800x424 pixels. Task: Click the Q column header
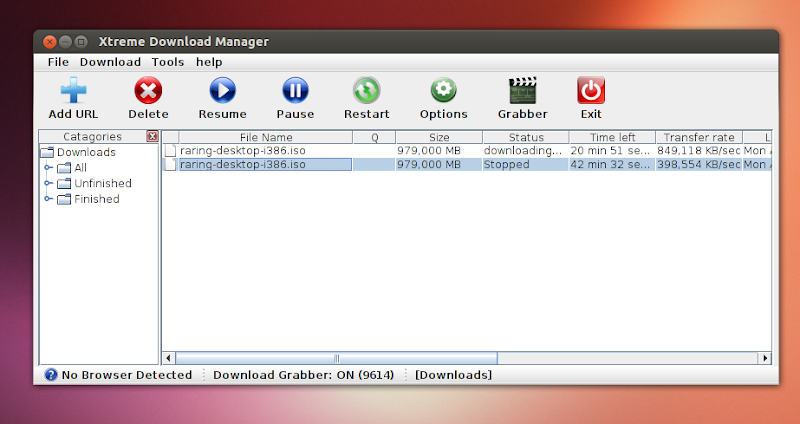point(374,137)
